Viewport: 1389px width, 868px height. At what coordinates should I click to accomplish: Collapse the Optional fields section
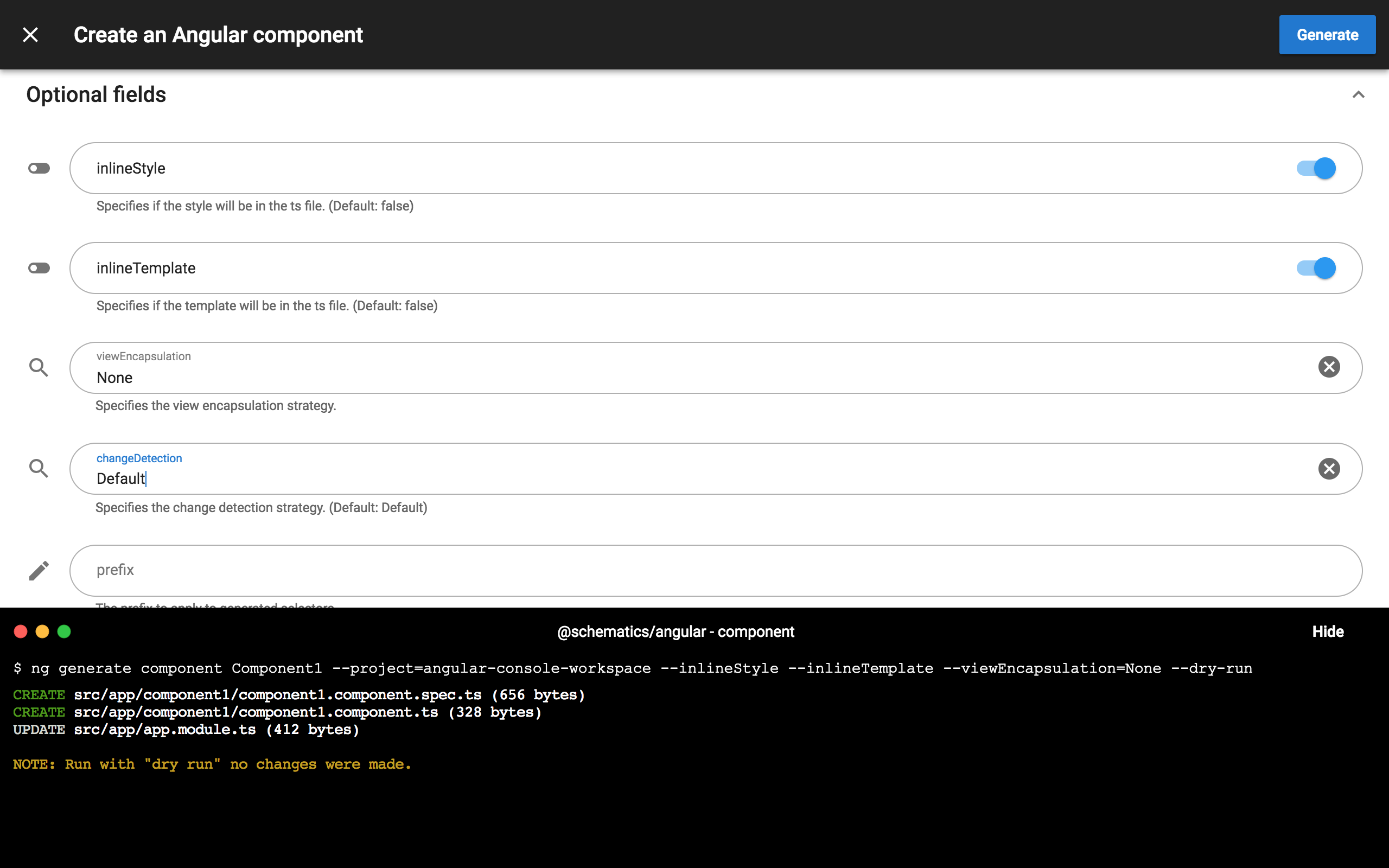[x=1358, y=95]
